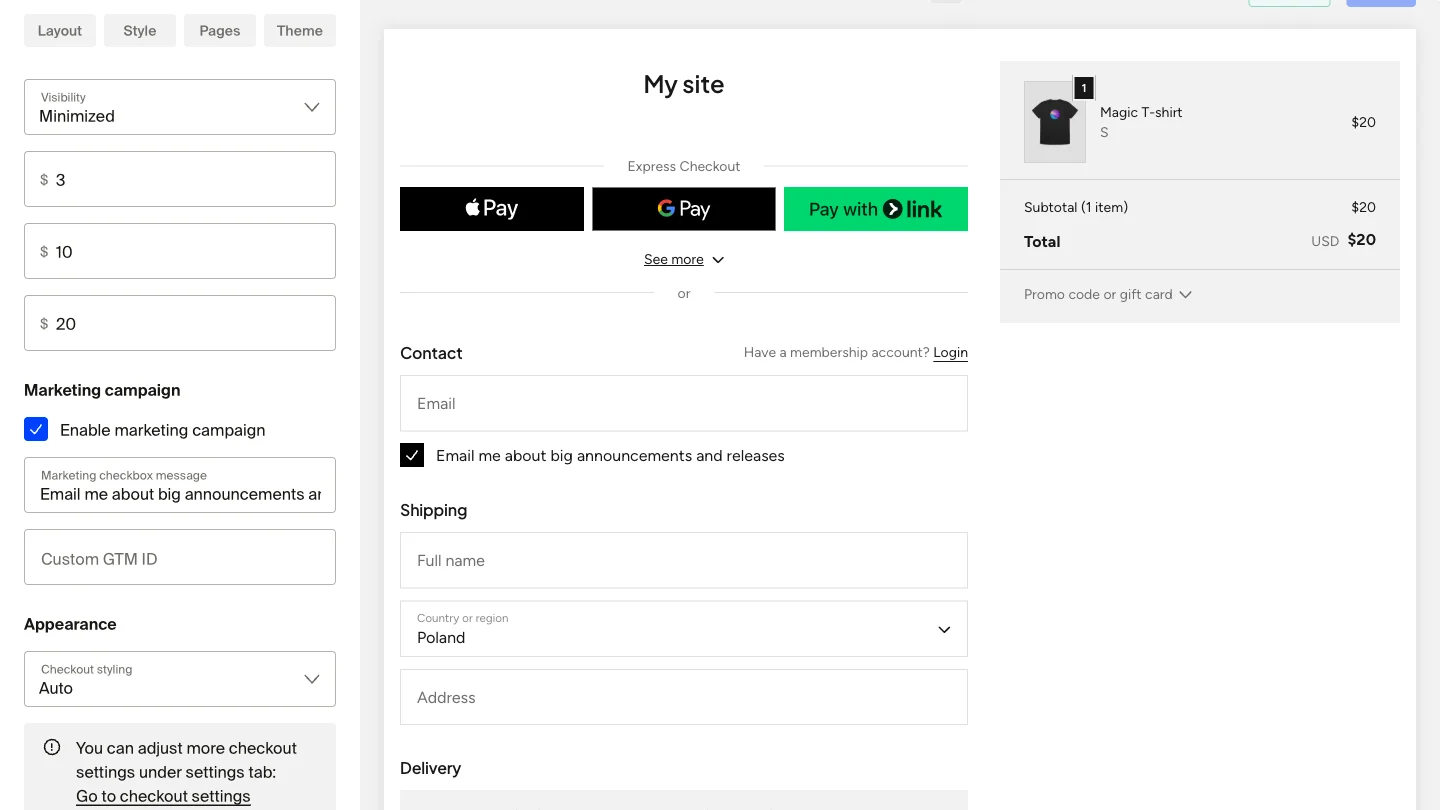This screenshot has height=810, width=1440.
Task: Click the Marketing campaign heading
Action: click(x=102, y=390)
